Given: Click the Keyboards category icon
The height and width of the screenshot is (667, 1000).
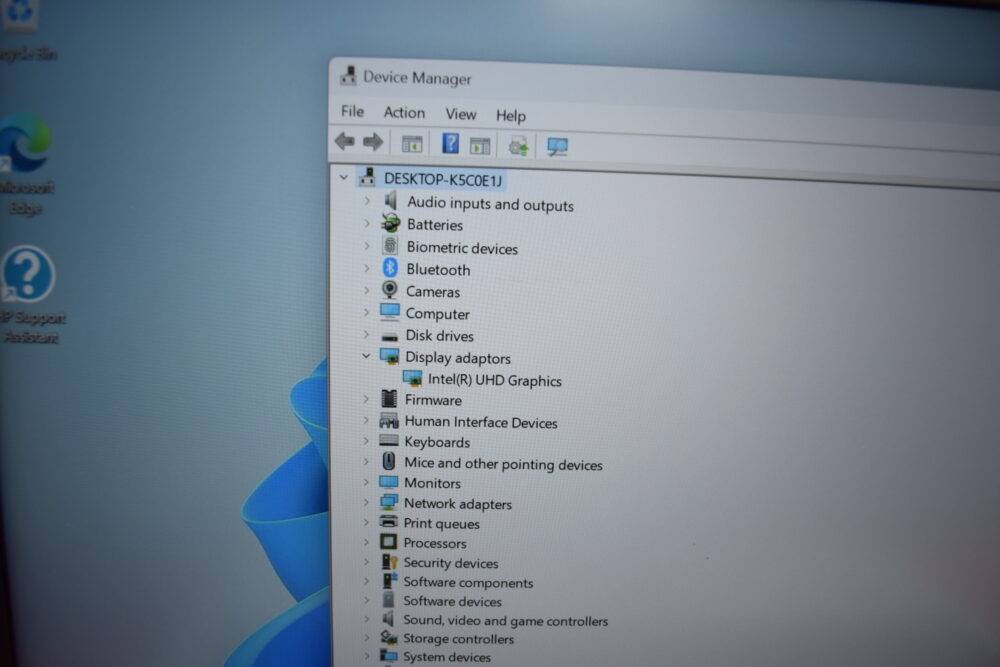Looking at the screenshot, I should [388, 440].
